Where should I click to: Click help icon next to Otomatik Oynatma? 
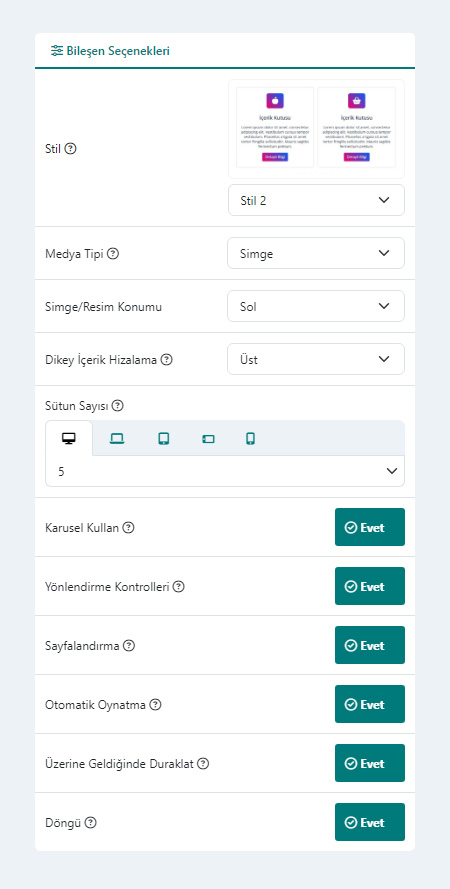coord(155,705)
